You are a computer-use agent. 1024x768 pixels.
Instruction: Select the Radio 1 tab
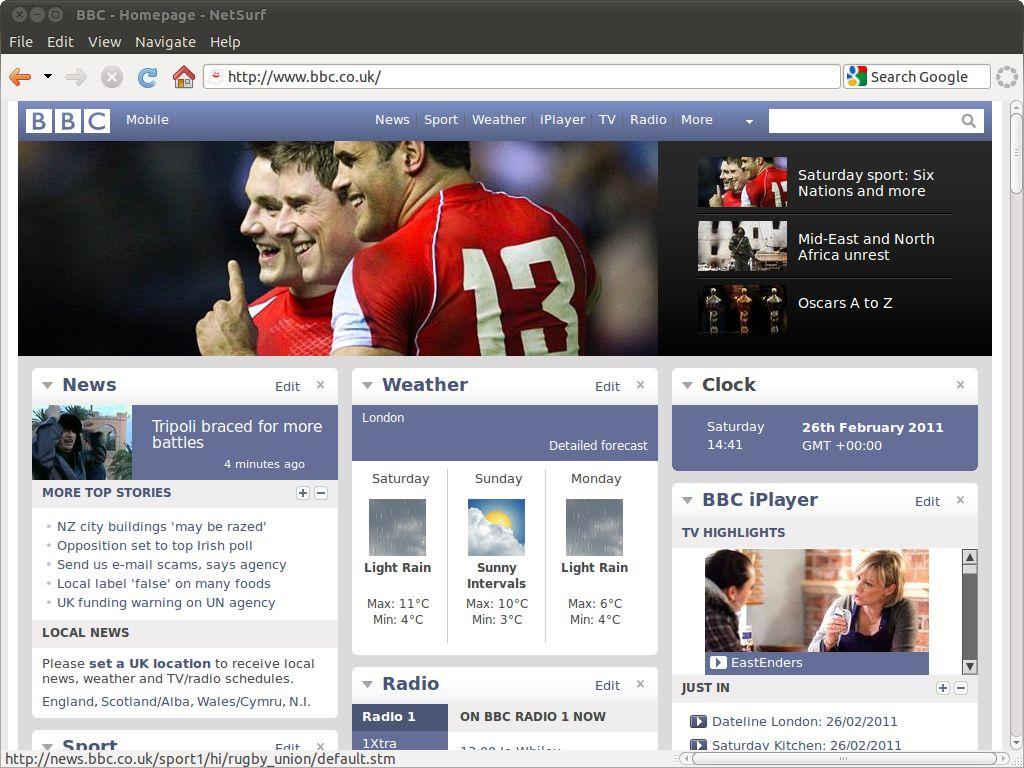[x=400, y=717]
